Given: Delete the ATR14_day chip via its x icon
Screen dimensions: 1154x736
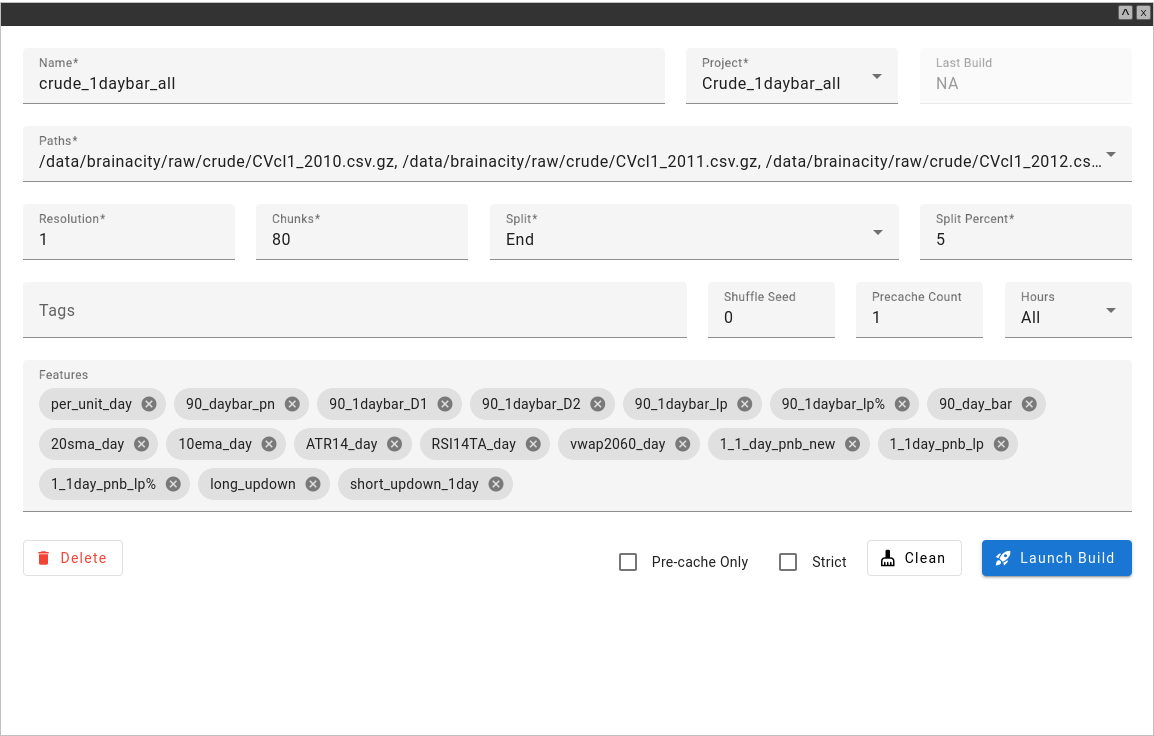Looking at the screenshot, I should (x=394, y=444).
